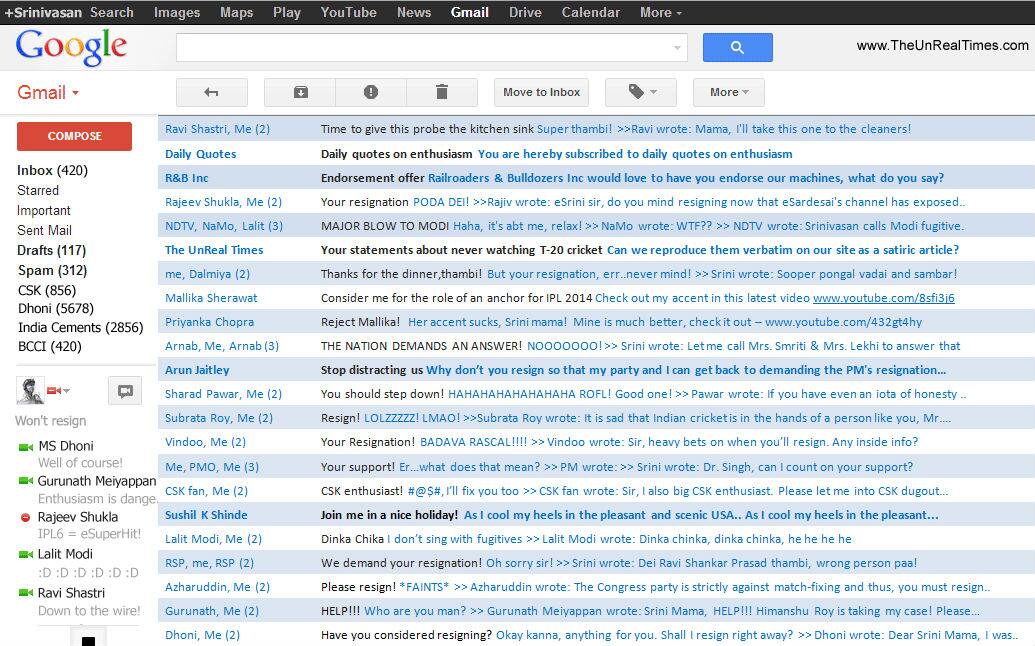
Task: Open the Subrata Roy email
Action: pos(596,418)
